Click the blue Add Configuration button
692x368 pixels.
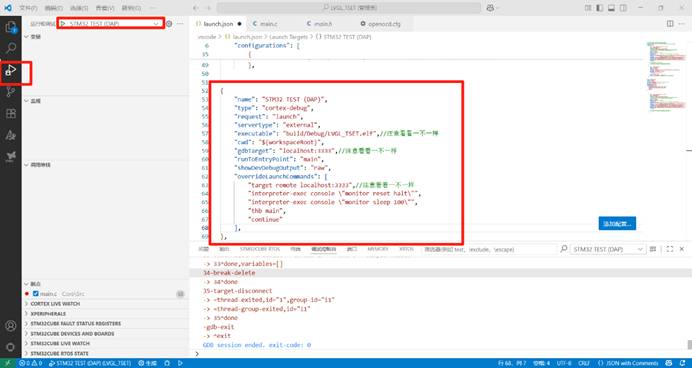617,224
